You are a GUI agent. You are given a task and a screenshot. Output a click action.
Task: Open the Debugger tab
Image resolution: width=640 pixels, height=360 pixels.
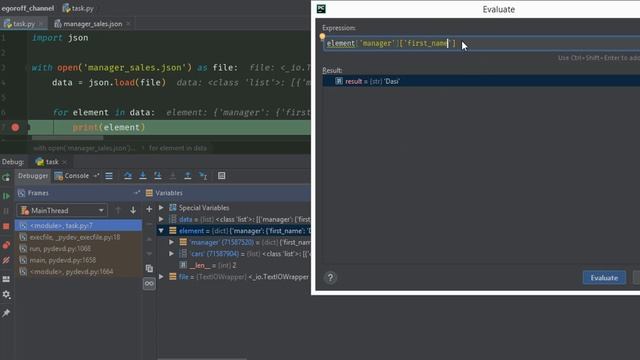click(x=33, y=176)
